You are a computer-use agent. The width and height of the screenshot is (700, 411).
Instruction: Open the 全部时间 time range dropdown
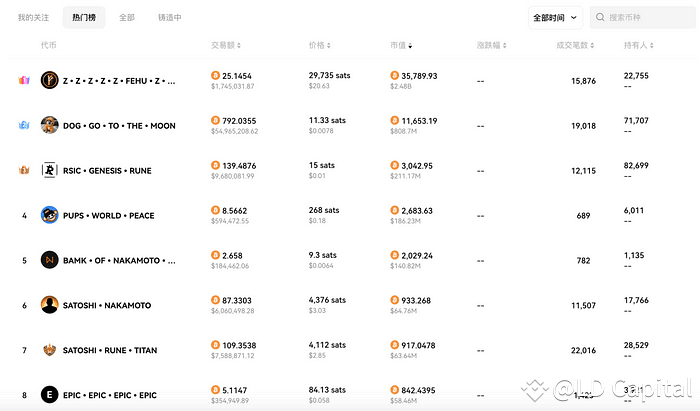pyautogui.click(x=554, y=17)
